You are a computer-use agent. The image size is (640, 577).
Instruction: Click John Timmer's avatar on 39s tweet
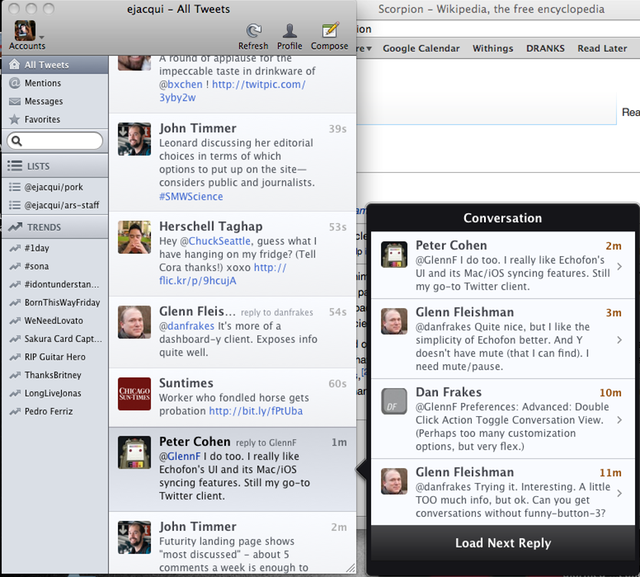click(x=134, y=139)
